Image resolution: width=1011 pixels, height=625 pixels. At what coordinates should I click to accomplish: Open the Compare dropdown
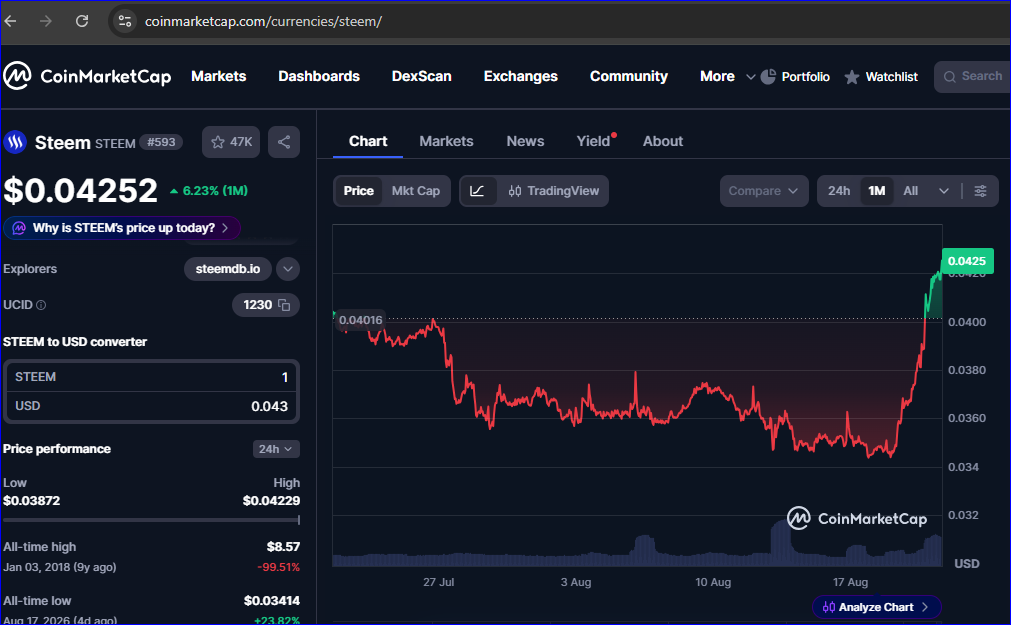click(764, 191)
